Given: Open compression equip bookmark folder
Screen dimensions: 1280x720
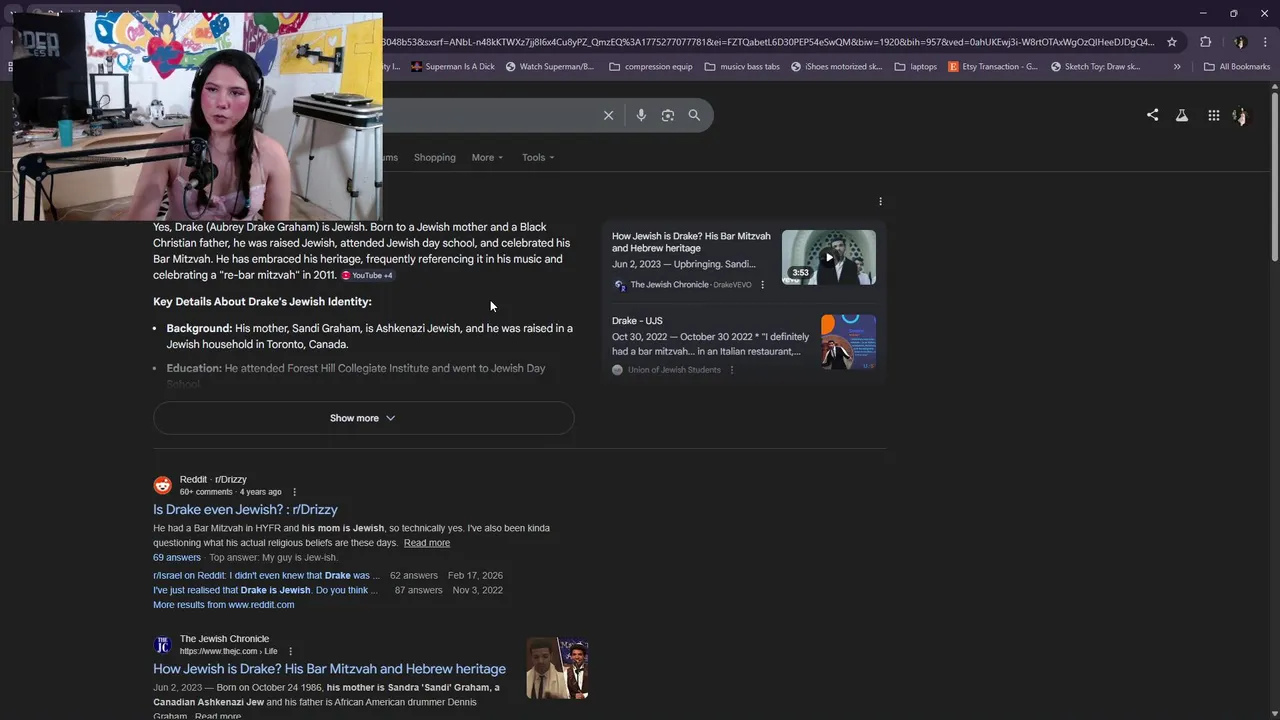Looking at the screenshot, I should (x=651, y=67).
